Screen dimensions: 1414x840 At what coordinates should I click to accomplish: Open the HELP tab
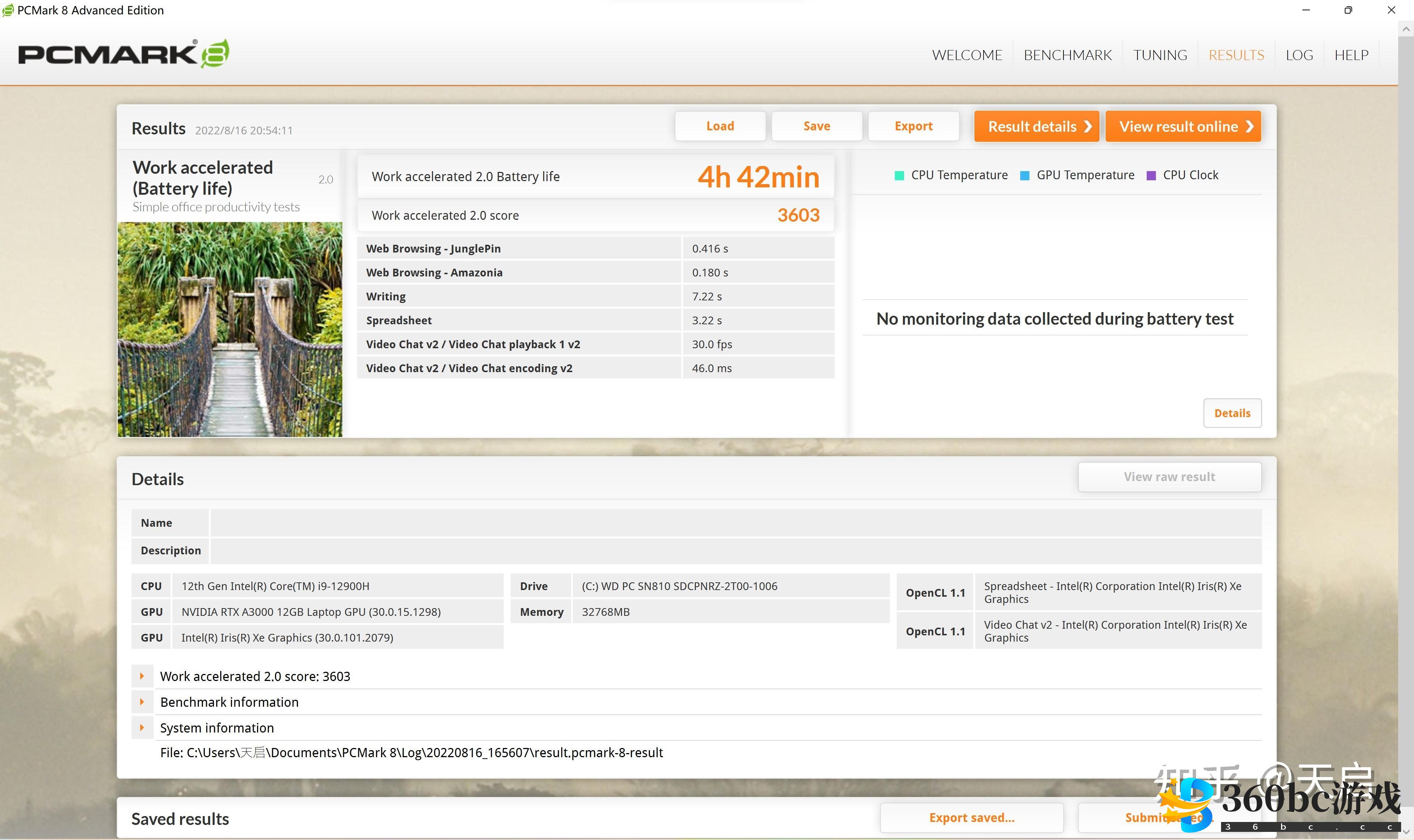click(x=1351, y=55)
